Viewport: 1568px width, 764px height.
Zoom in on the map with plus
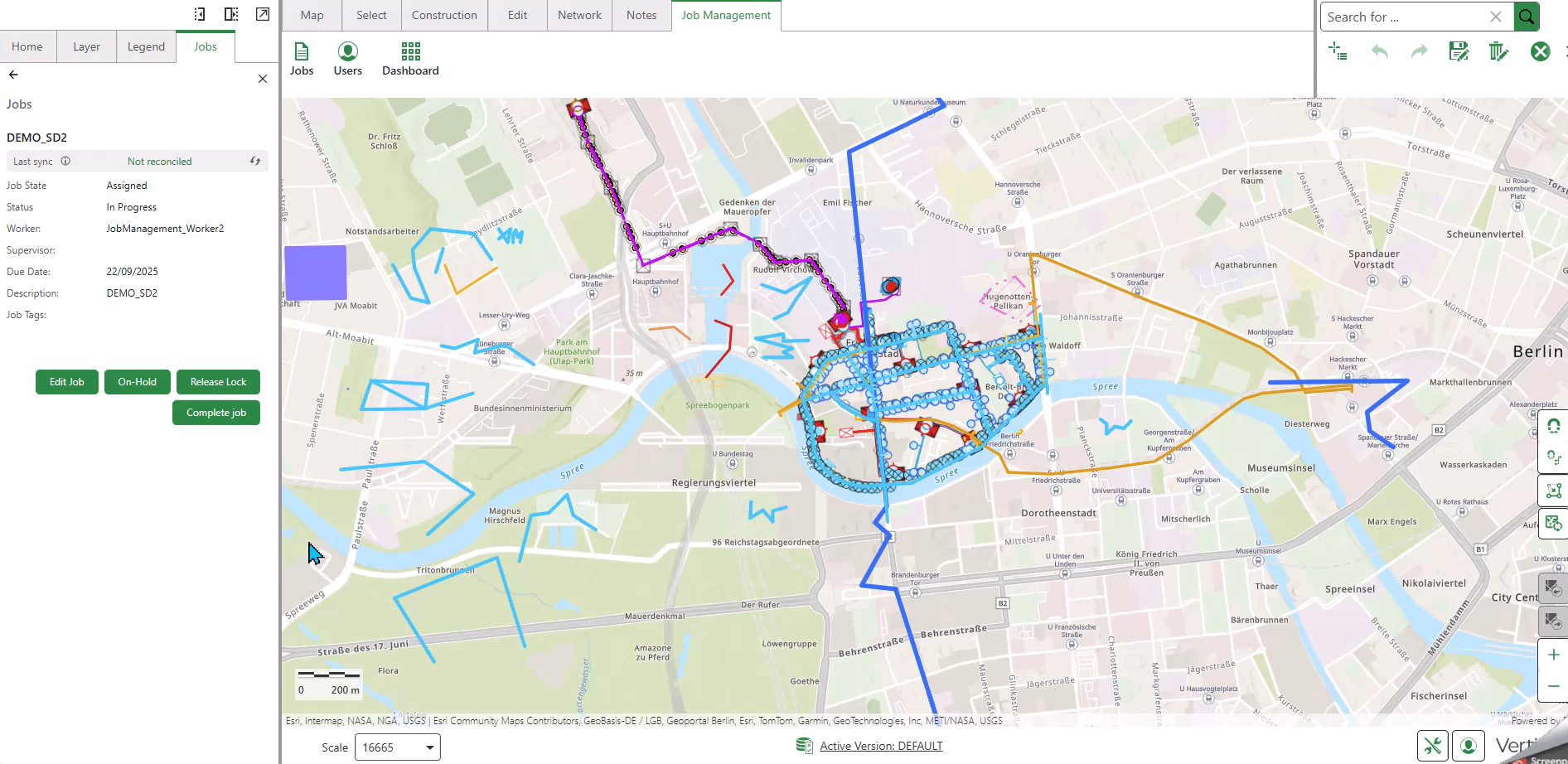click(1553, 655)
